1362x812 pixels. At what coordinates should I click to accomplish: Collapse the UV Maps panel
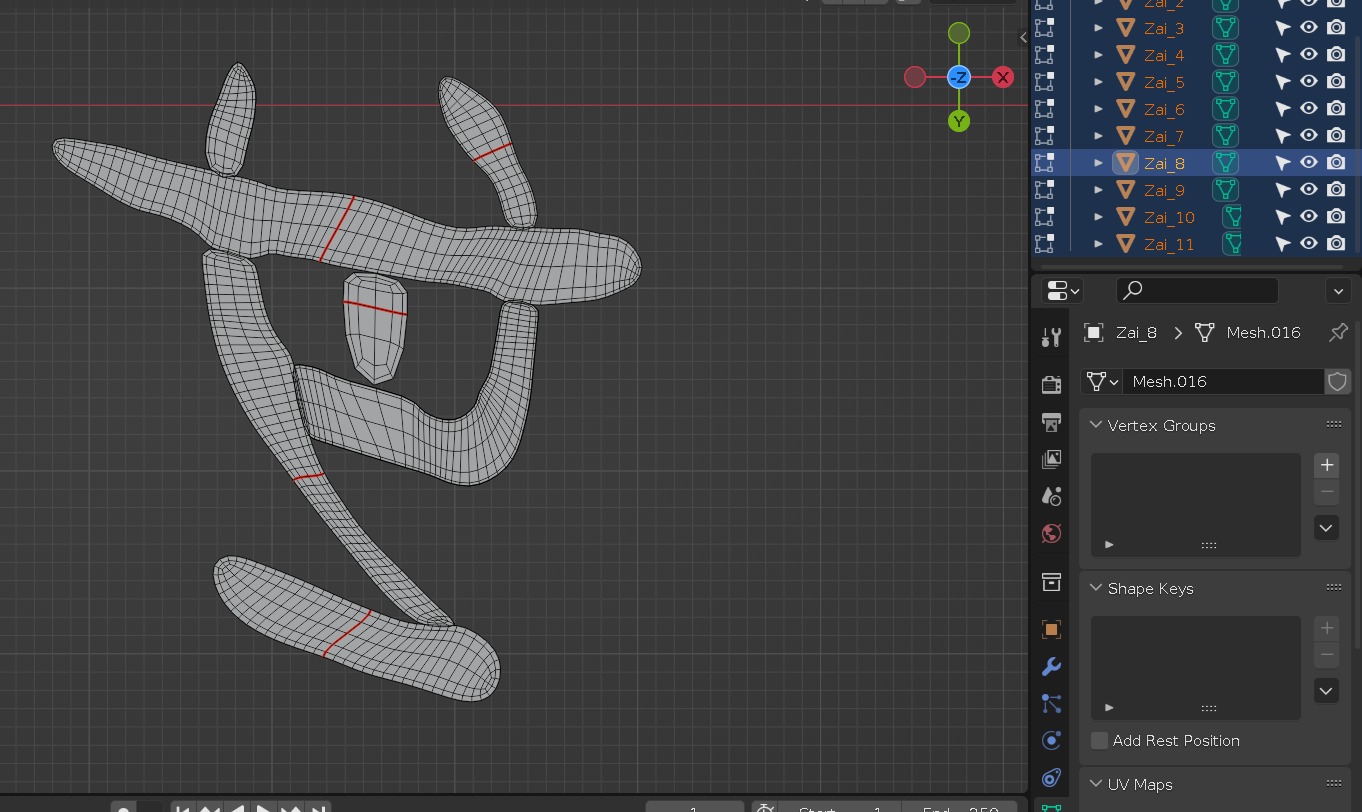click(x=1097, y=784)
